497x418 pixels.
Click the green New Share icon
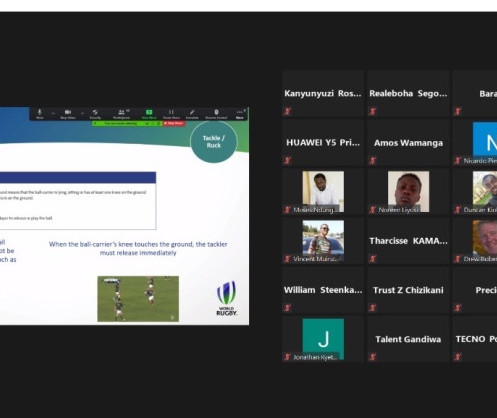click(149, 112)
